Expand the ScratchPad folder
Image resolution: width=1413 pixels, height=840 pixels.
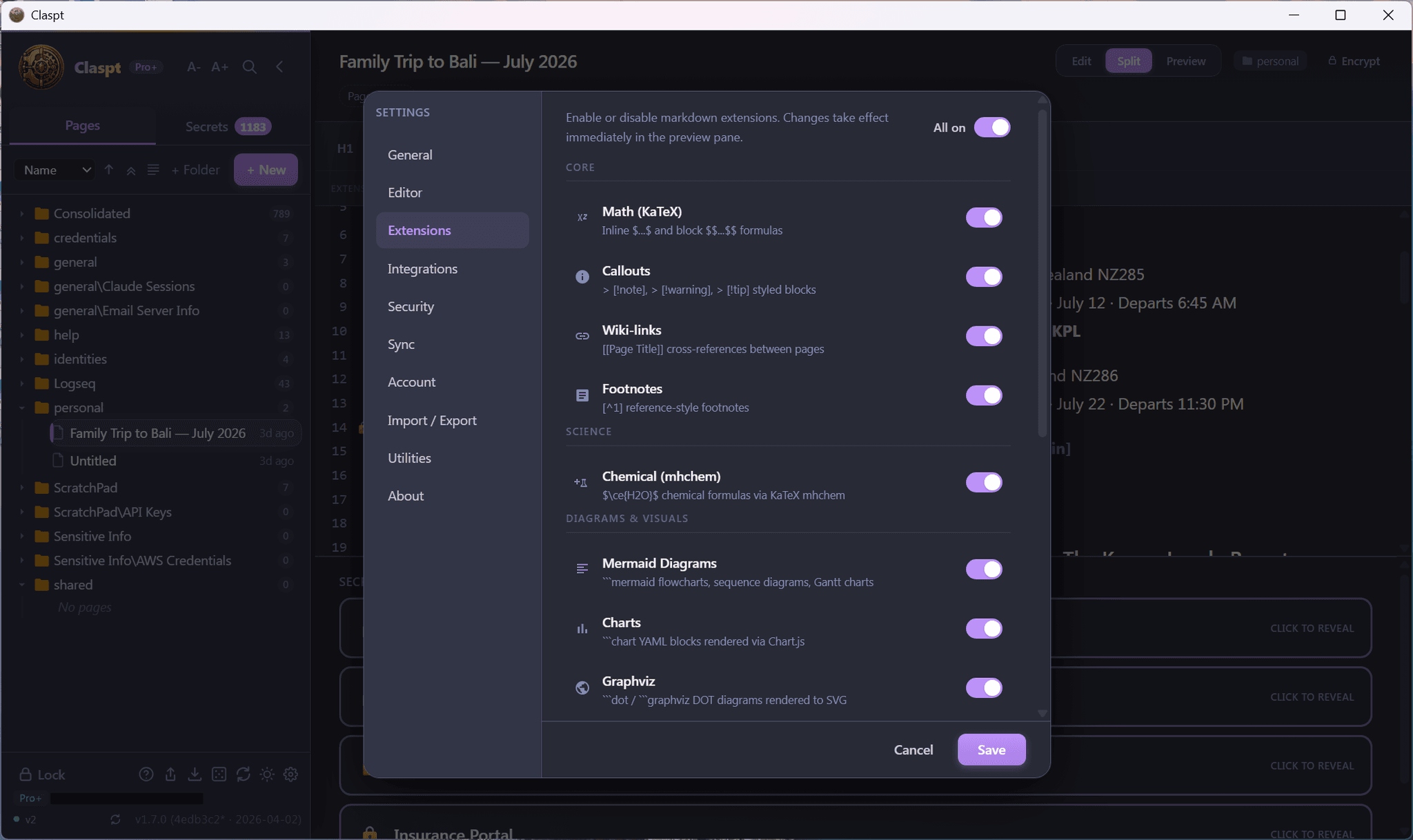(21, 488)
